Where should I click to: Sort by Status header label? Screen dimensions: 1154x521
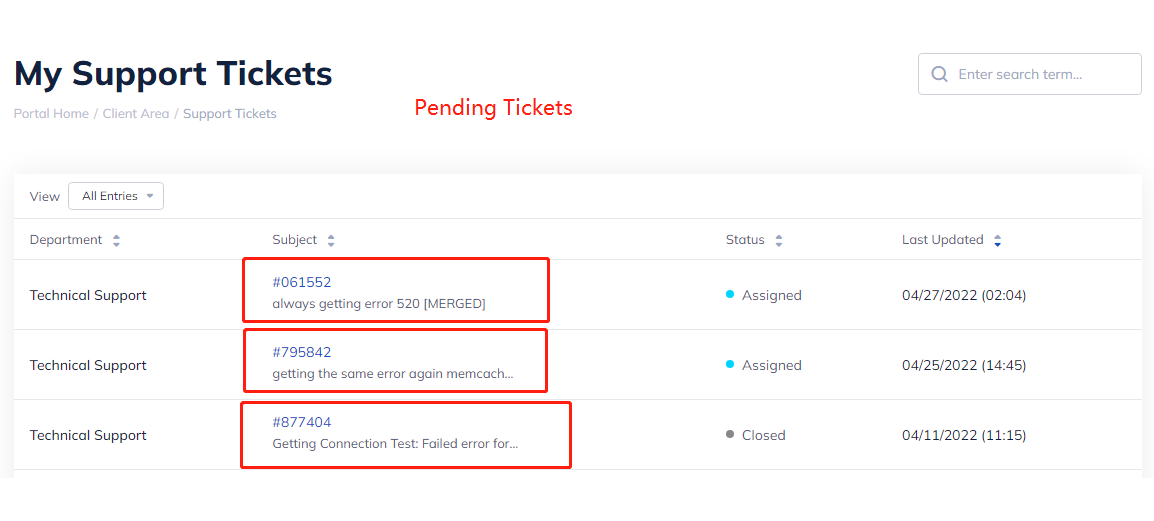click(x=745, y=240)
